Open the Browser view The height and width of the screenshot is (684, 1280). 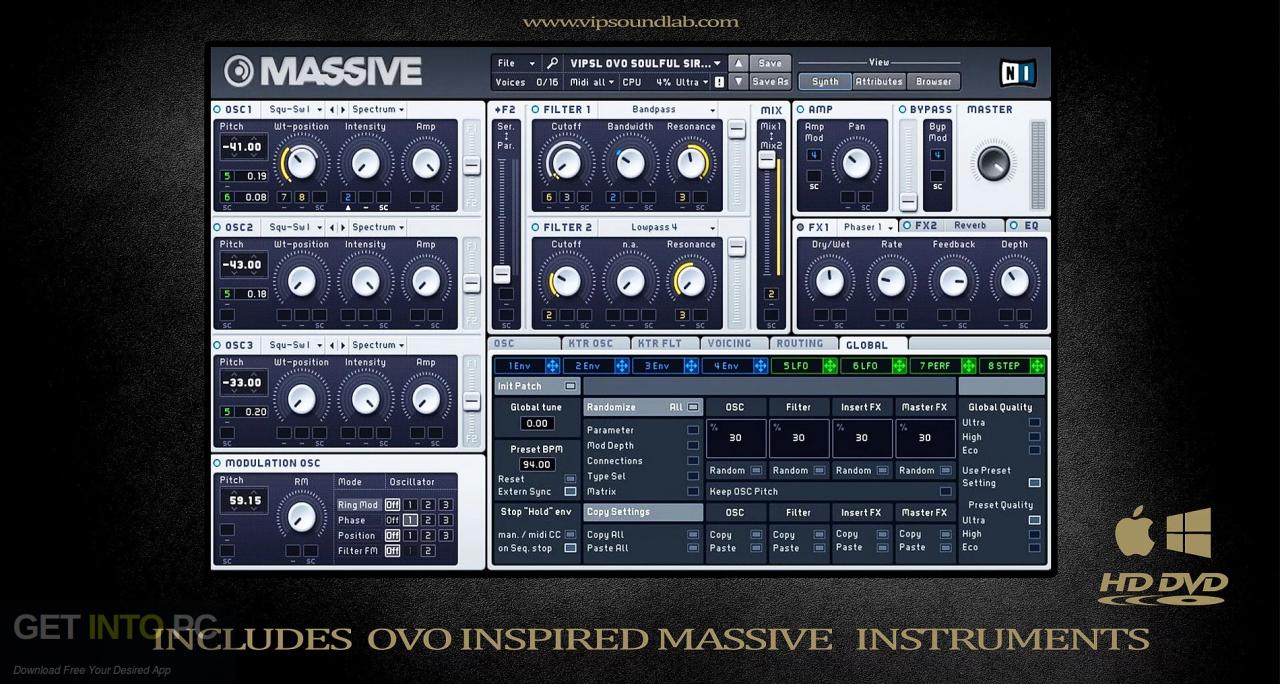click(x=934, y=82)
